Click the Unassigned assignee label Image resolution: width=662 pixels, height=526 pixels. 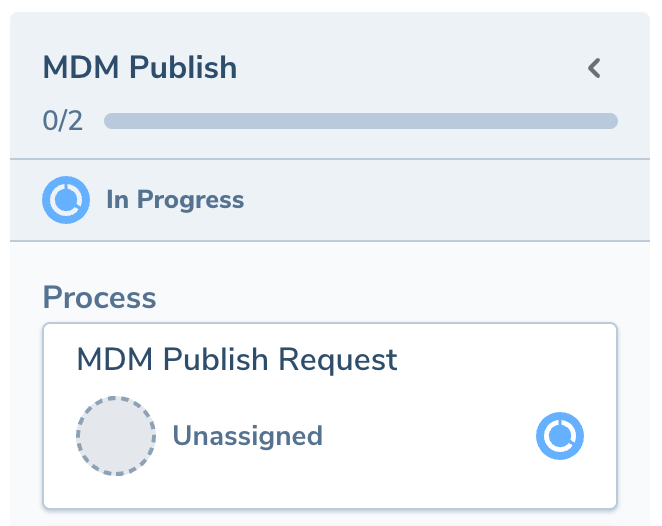click(247, 436)
